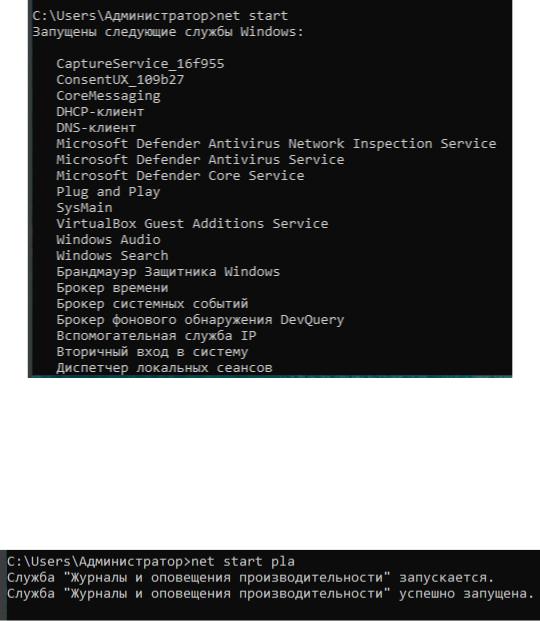540x621 pixels.
Task: Select Брандмауэр Защитника Windows line
Action: click(x=168, y=272)
